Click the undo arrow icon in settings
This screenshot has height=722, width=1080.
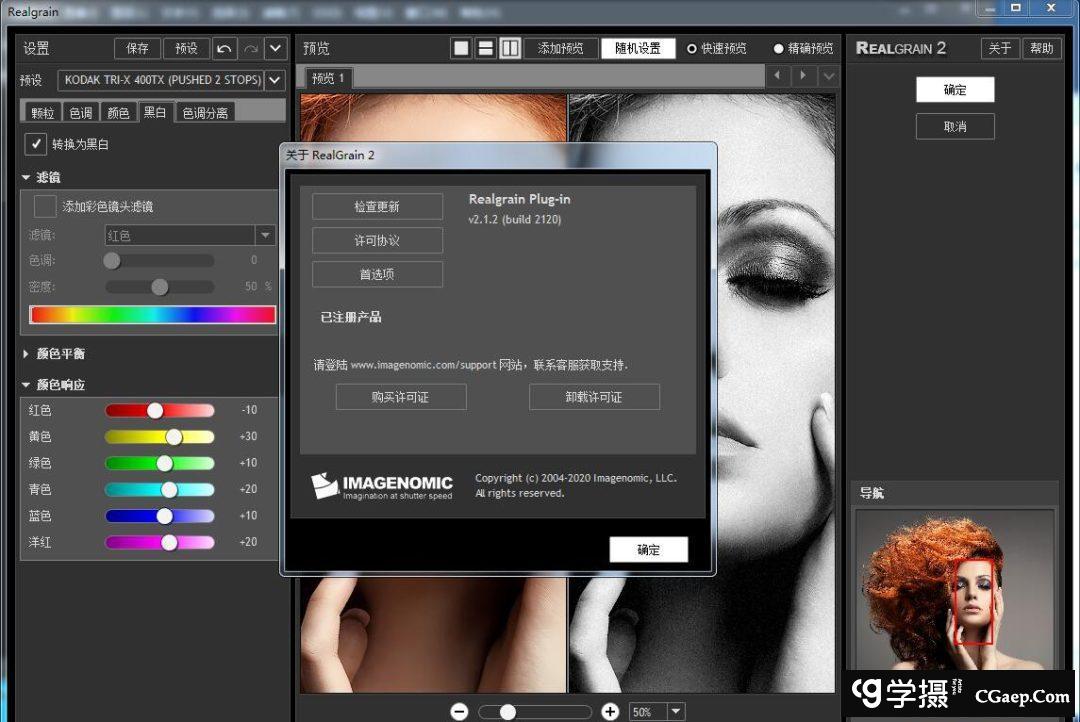pos(225,48)
